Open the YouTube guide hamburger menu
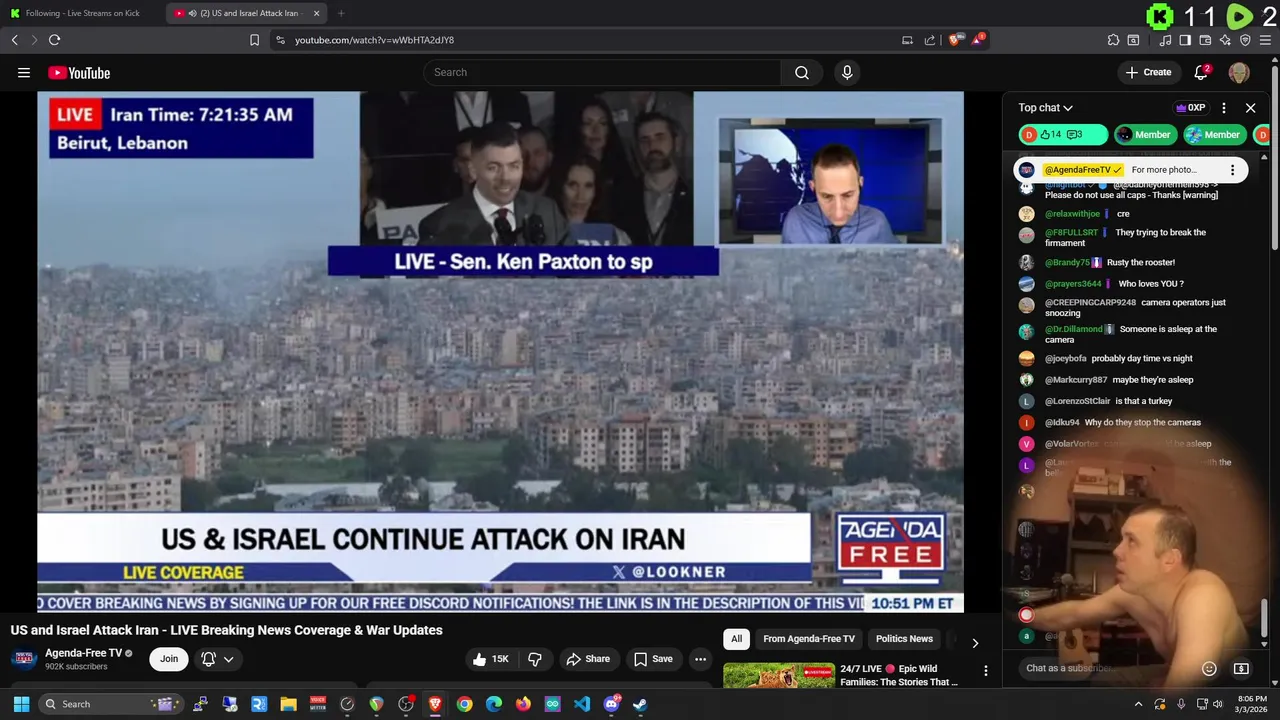The image size is (1280, 720). point(24,72)
